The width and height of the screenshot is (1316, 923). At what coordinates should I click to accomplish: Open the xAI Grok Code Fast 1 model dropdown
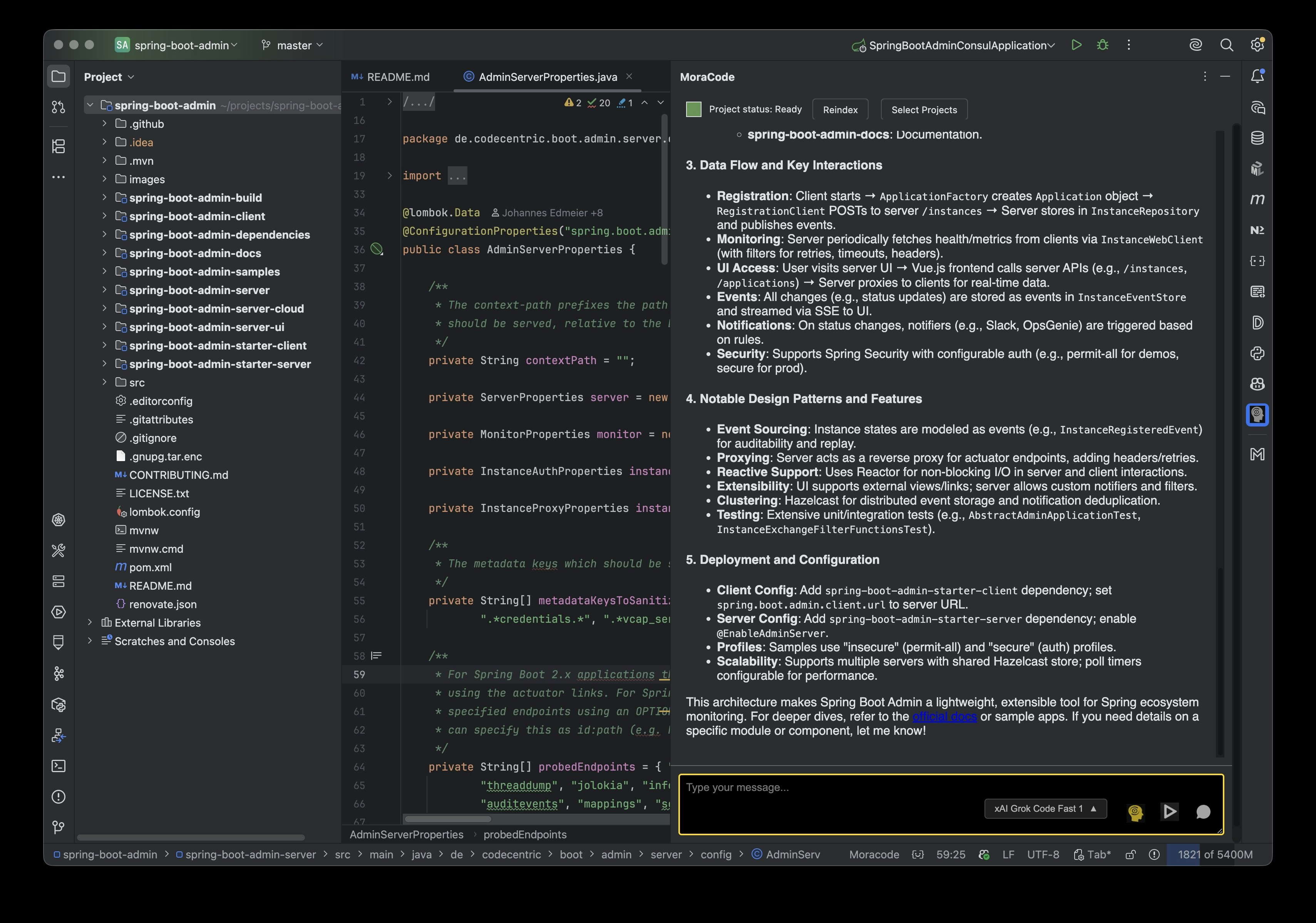pyautogui.click(x=1045, y=808)
